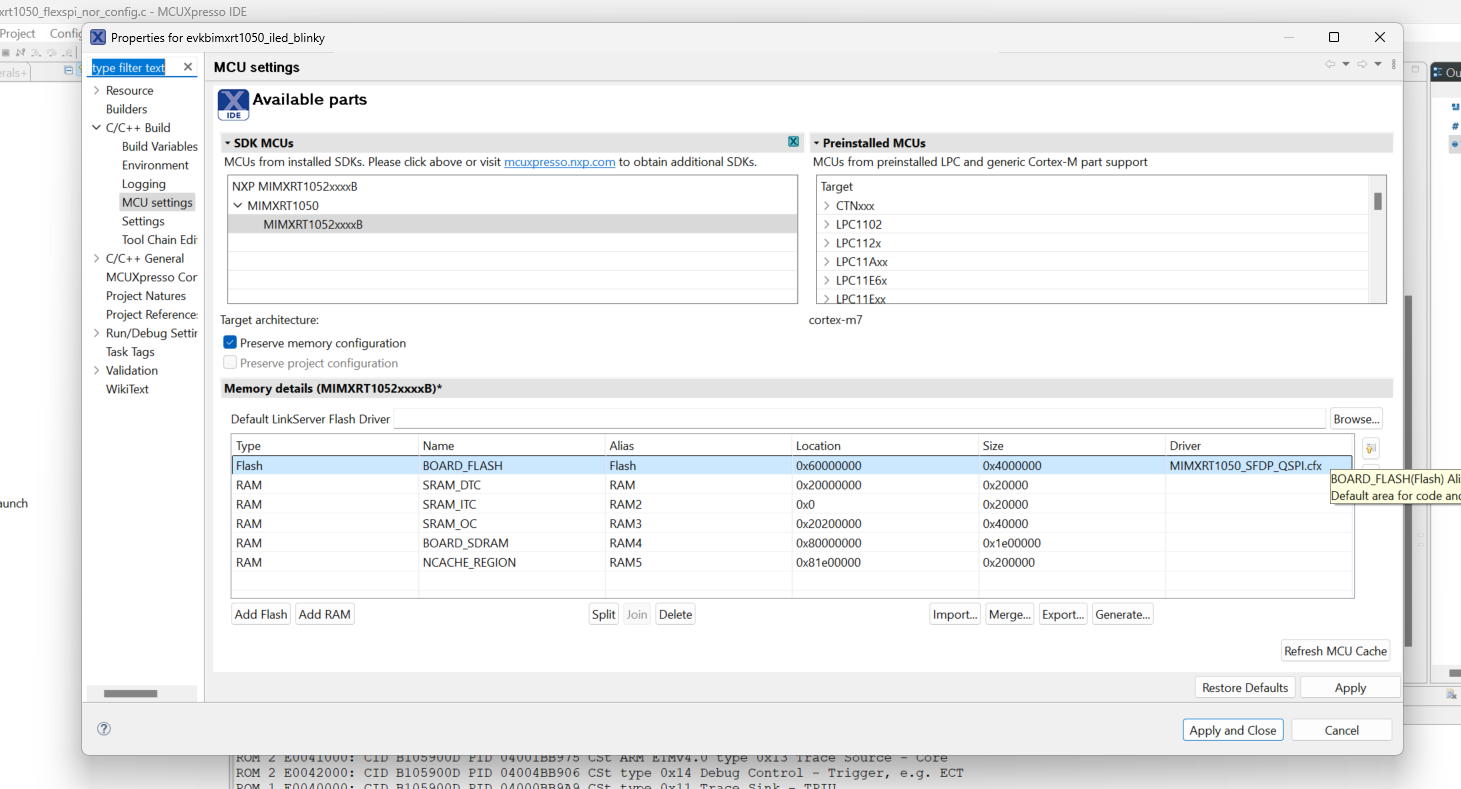
Task: Click the move-up arrow beside memory table
Action: (x=1370, y=448)
